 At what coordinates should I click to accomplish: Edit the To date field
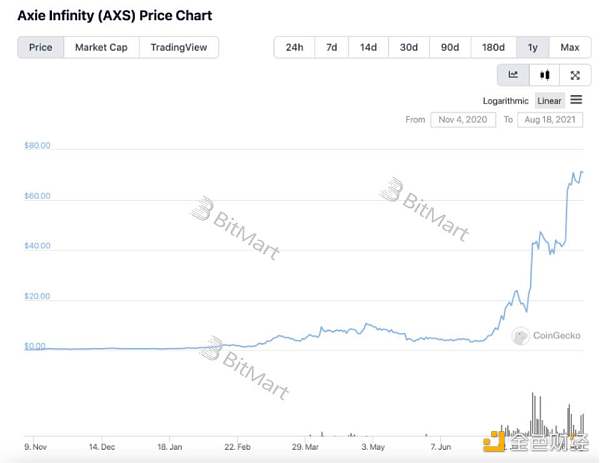point(552,120)
